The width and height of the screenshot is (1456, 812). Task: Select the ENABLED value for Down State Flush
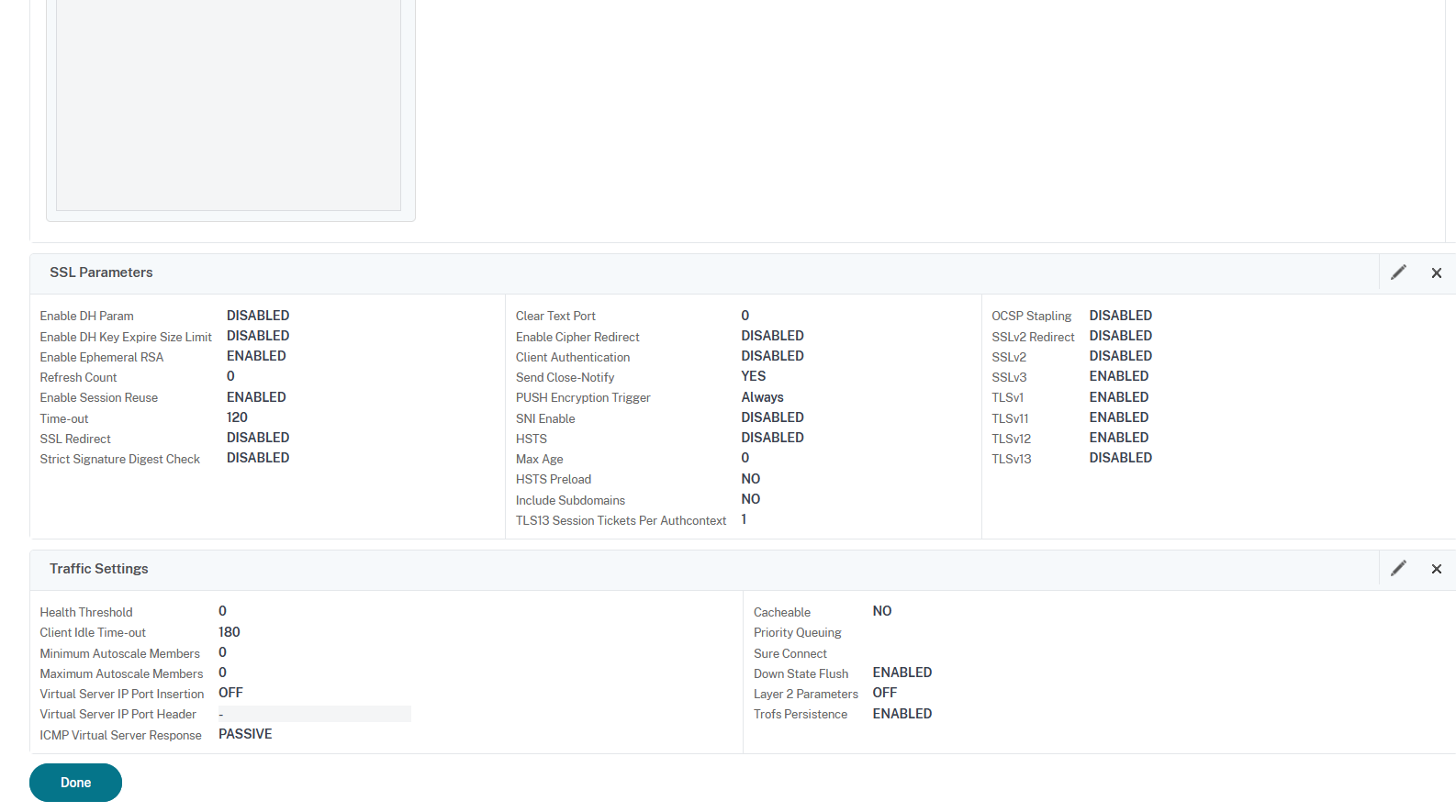coord(902,673)
